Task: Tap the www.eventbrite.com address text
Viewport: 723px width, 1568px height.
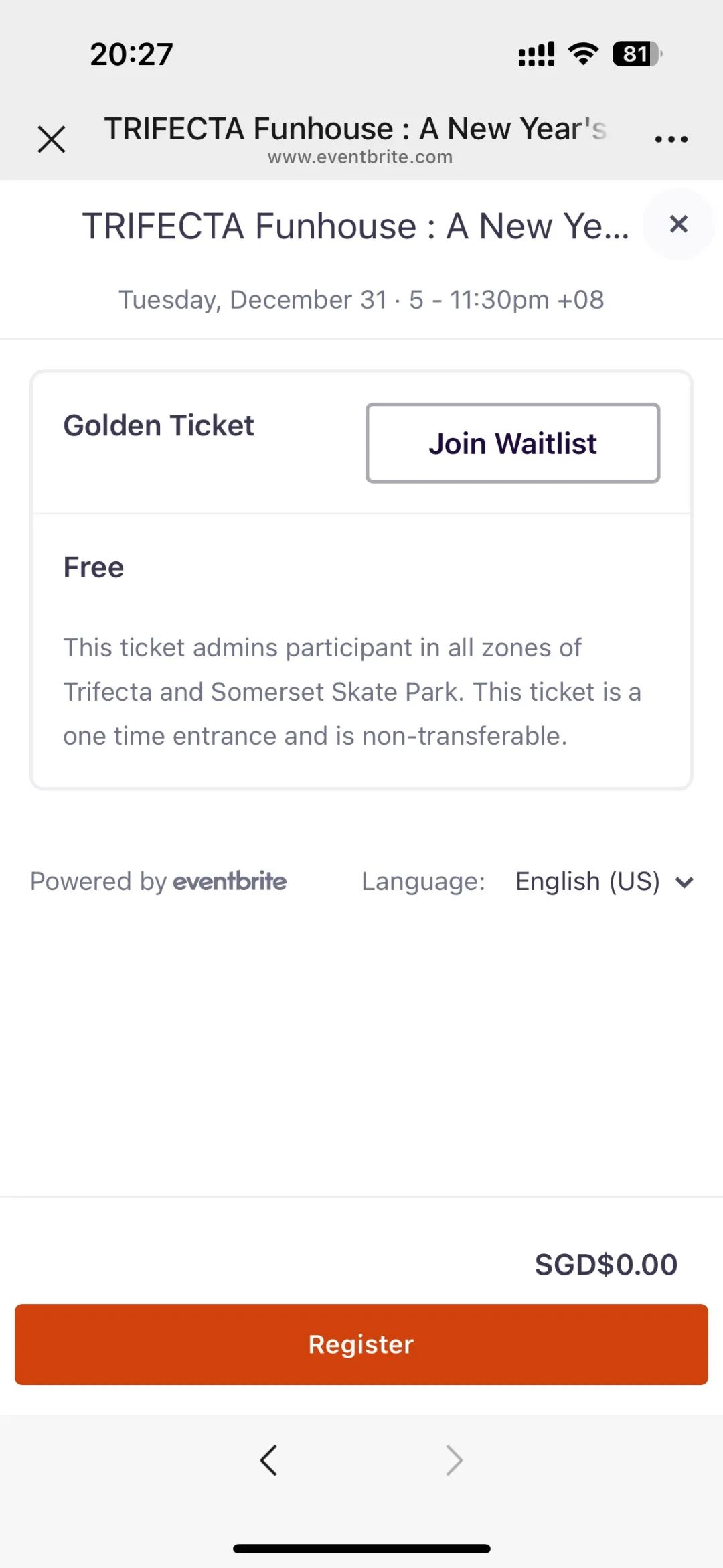Action: click(360, 157)
